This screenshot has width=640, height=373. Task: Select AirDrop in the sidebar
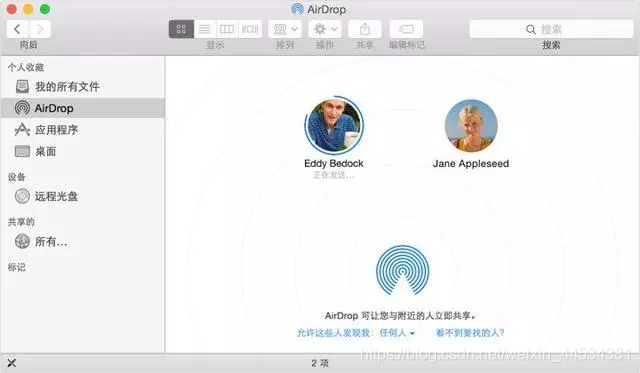[x=83, y=108]
